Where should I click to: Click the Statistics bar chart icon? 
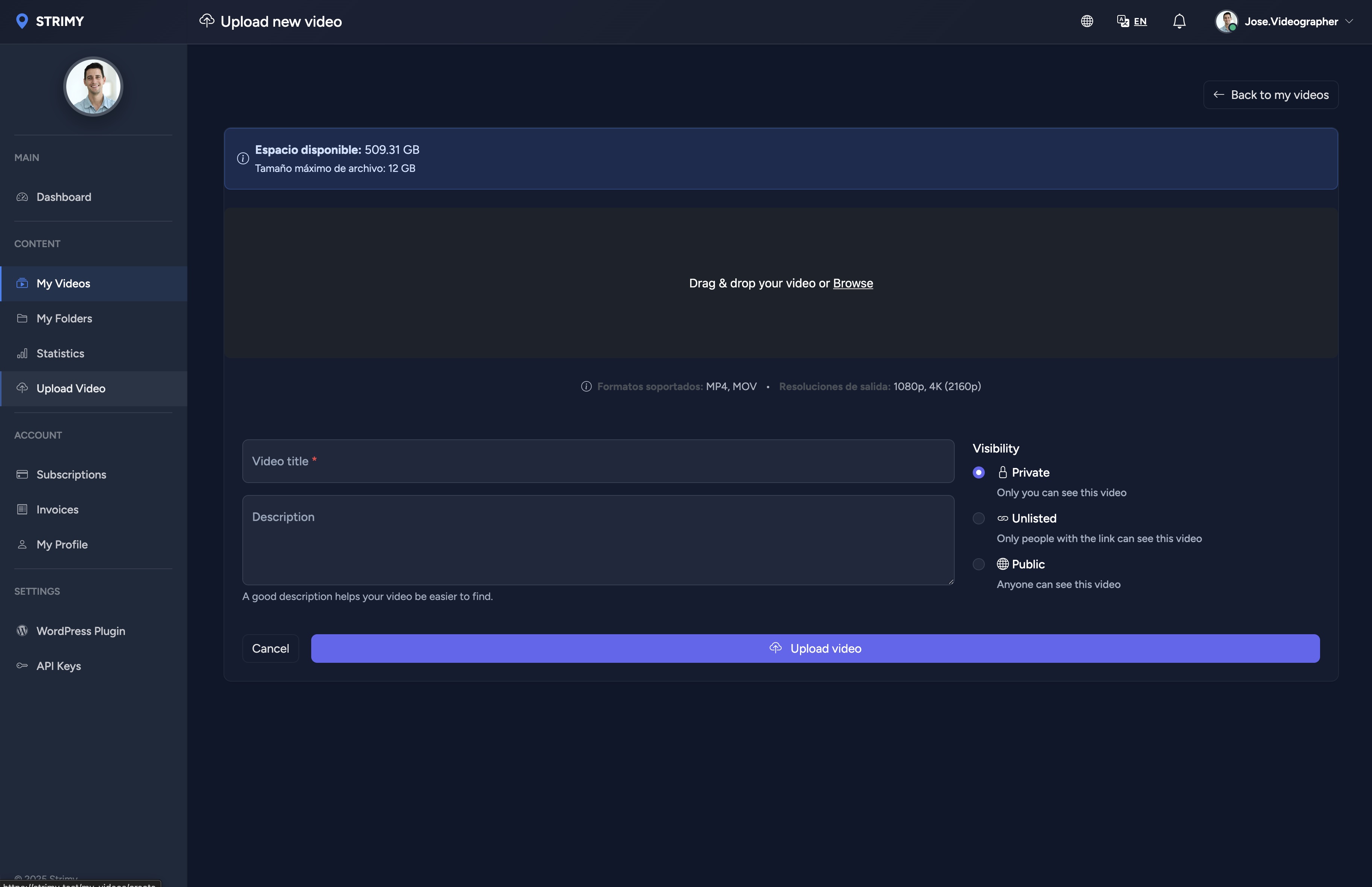(x=23, y=354)
